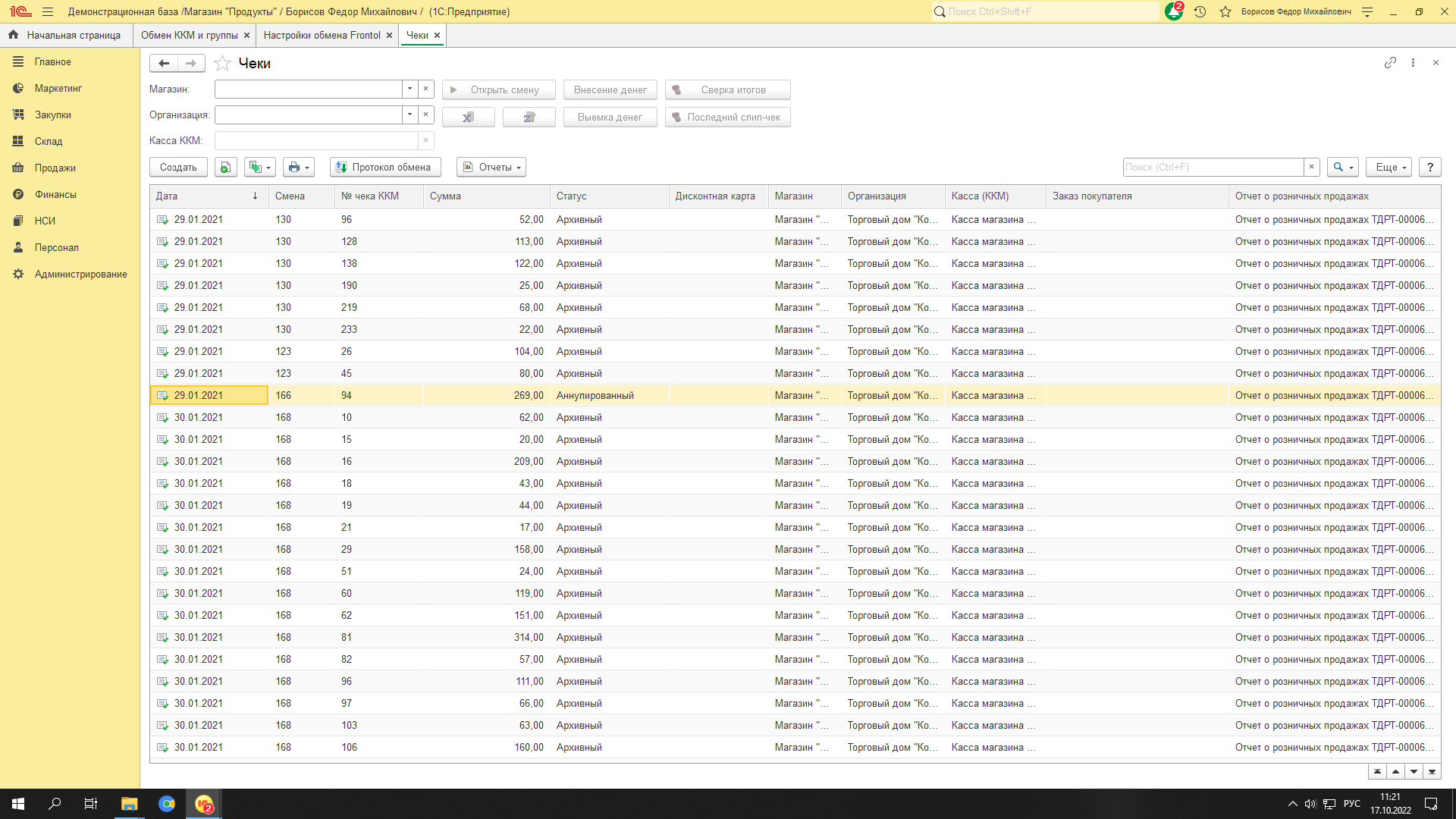Switch to Настройки обмена Frontol tab
Viewport: 1456px width, 819px height.
click(x=322, y=35)
